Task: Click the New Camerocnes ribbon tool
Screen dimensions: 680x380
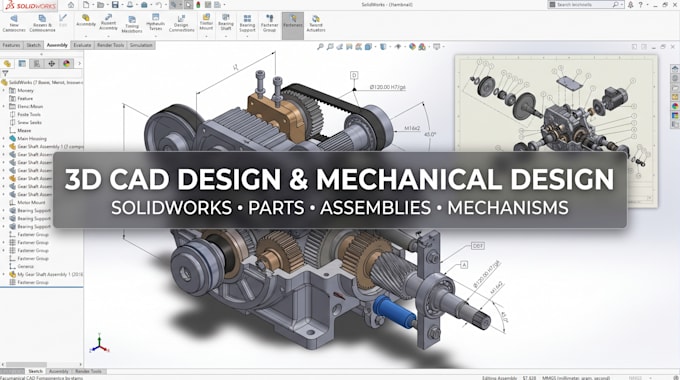Action: coord(14,23)
